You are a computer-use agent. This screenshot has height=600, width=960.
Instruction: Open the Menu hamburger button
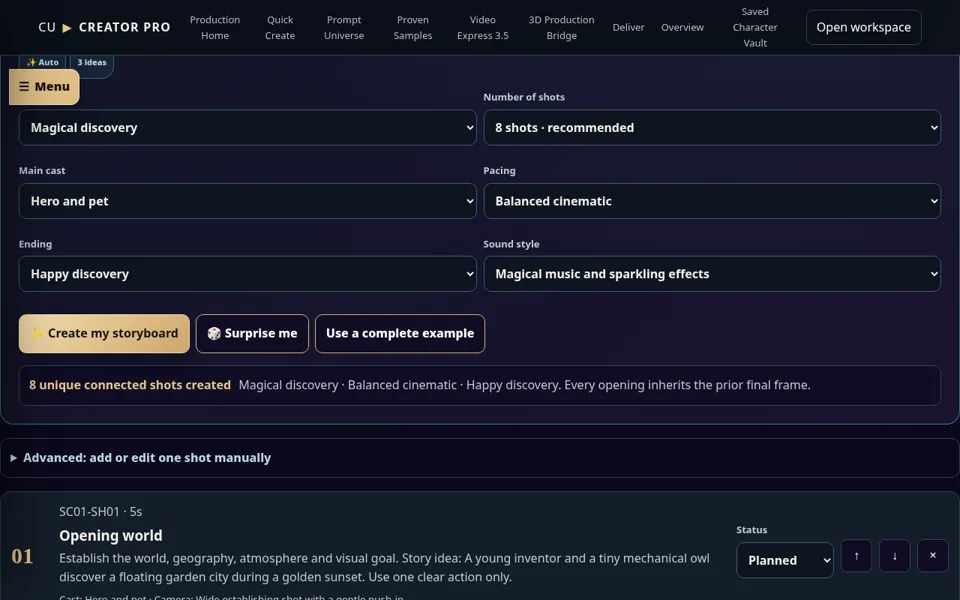[x=44, y=86]
